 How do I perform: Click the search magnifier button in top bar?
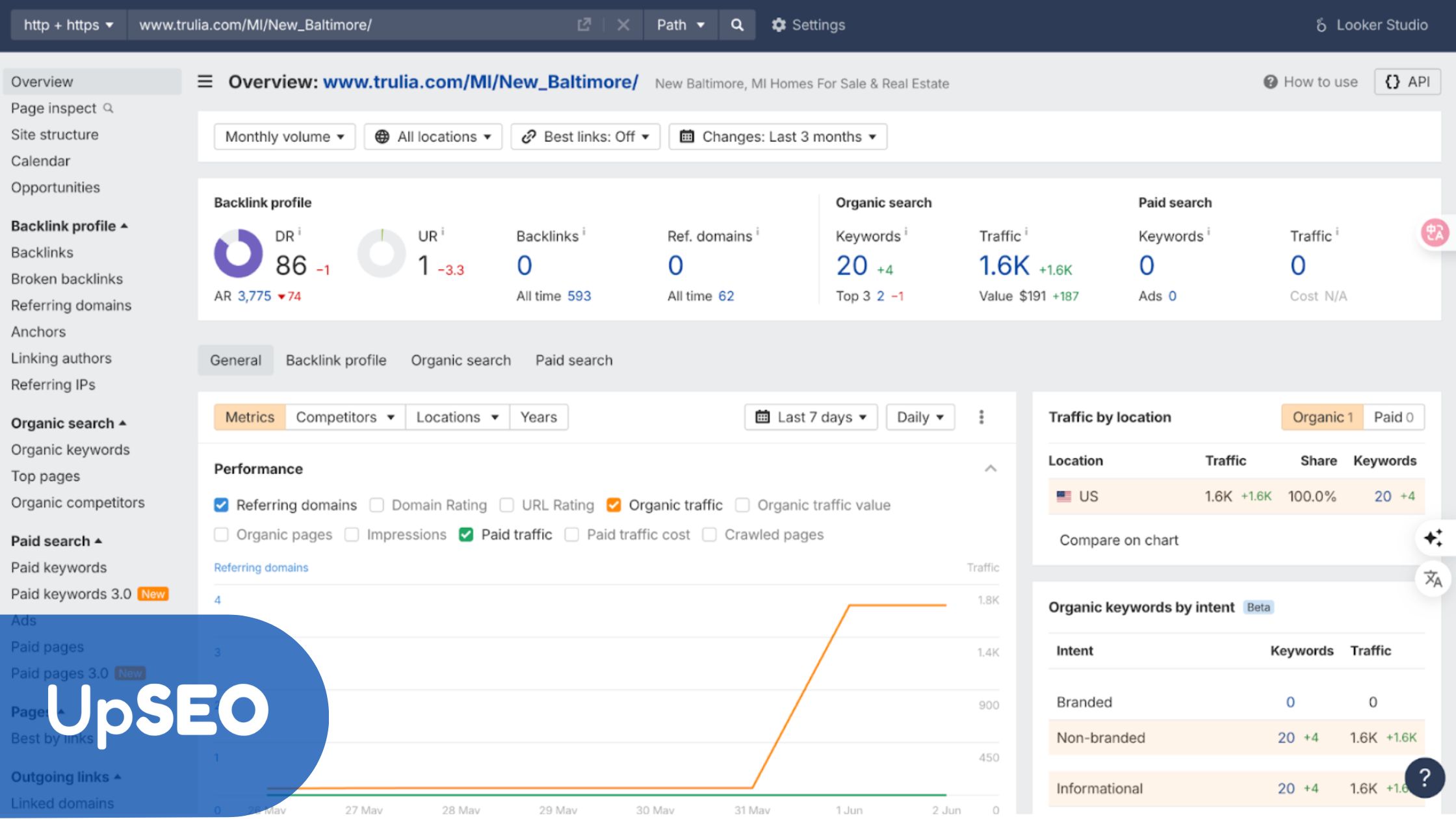[x=736, y=25]
